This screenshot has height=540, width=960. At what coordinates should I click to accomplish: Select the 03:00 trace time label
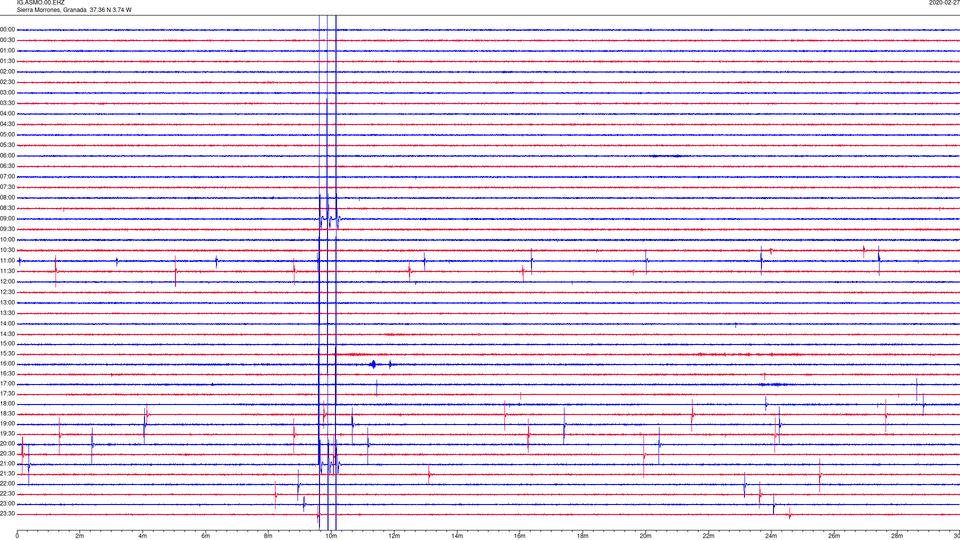pos(7,93)
